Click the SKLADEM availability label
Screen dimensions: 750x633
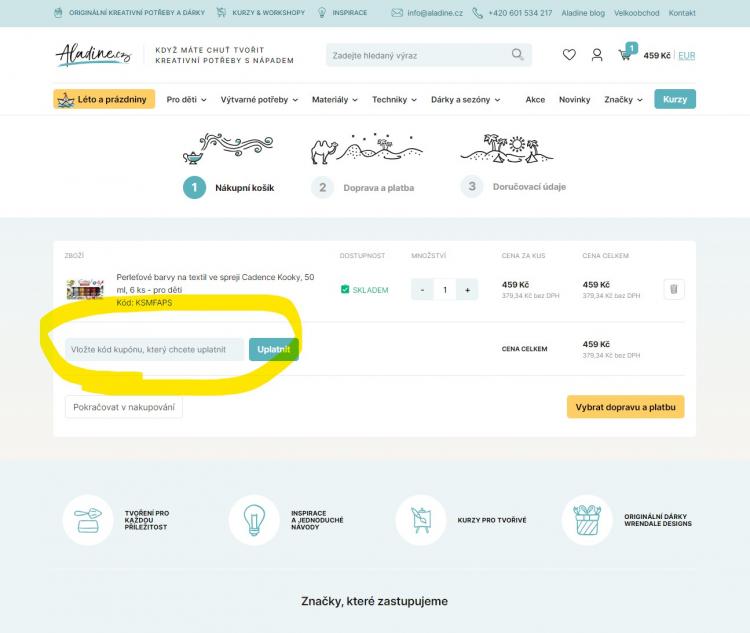coord(370,290)
